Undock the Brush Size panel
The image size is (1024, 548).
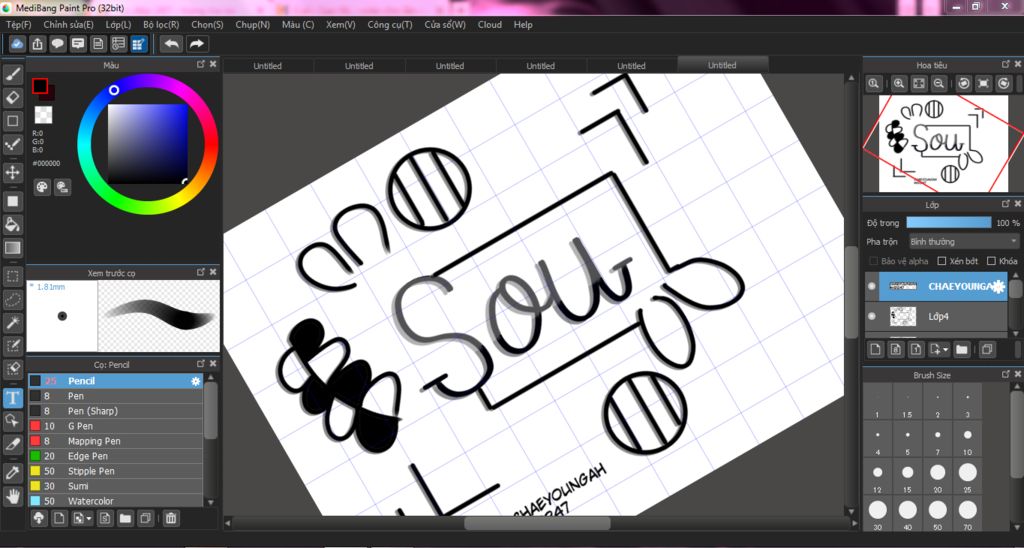pyautogui.click(x=1006, y=375)
